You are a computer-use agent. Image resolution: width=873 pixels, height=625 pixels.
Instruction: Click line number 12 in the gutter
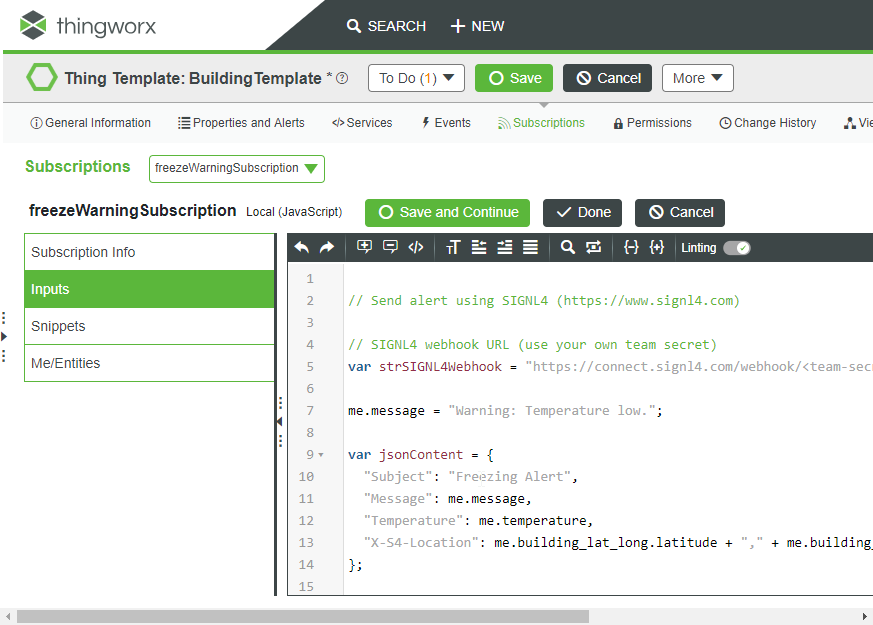pos(306,521)
